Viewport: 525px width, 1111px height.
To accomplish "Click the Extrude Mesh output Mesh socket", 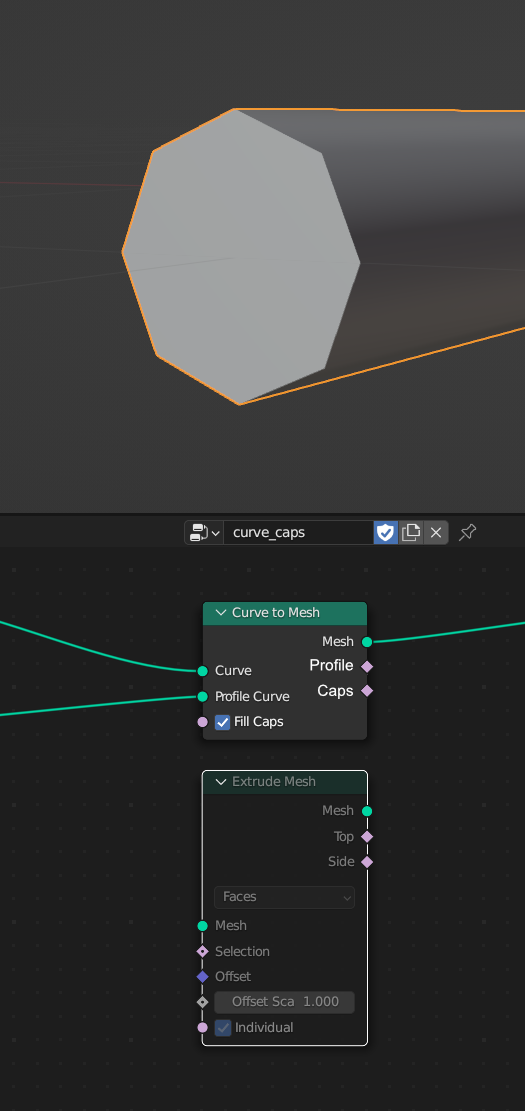I will coord(367,811).
